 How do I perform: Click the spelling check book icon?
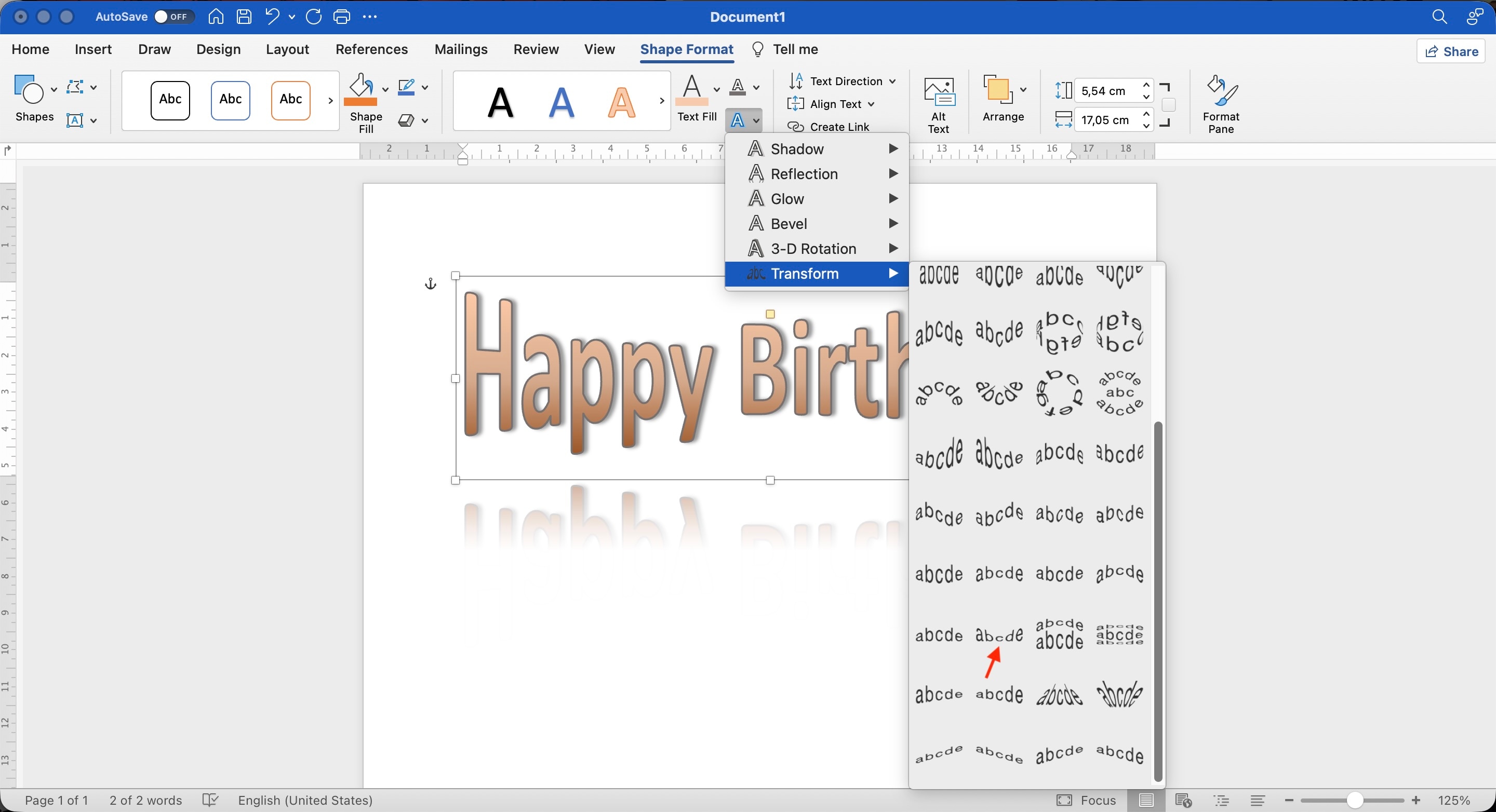point(210,801)
